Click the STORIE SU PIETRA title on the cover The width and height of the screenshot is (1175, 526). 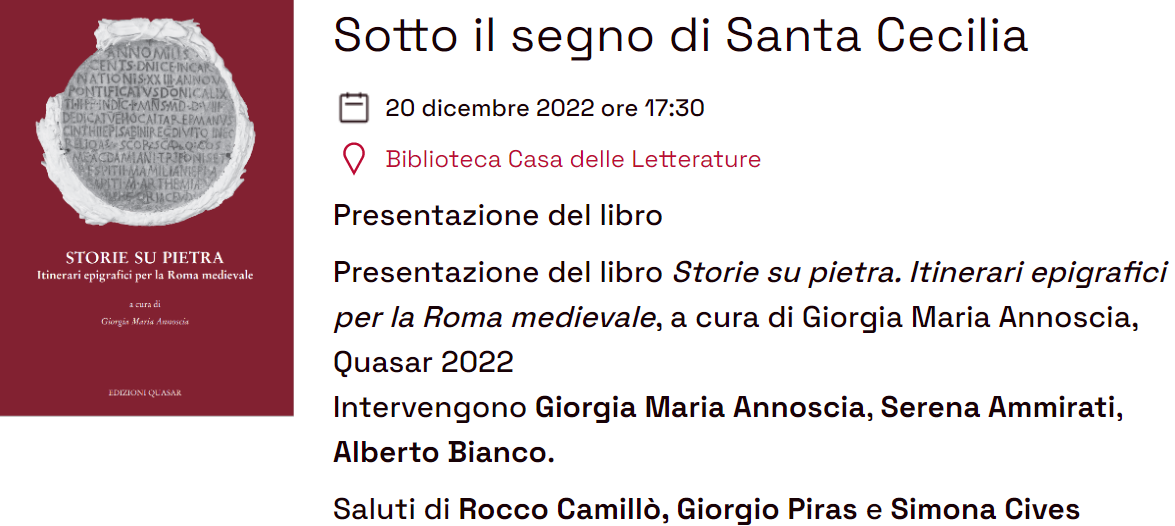tap(145, 259)
